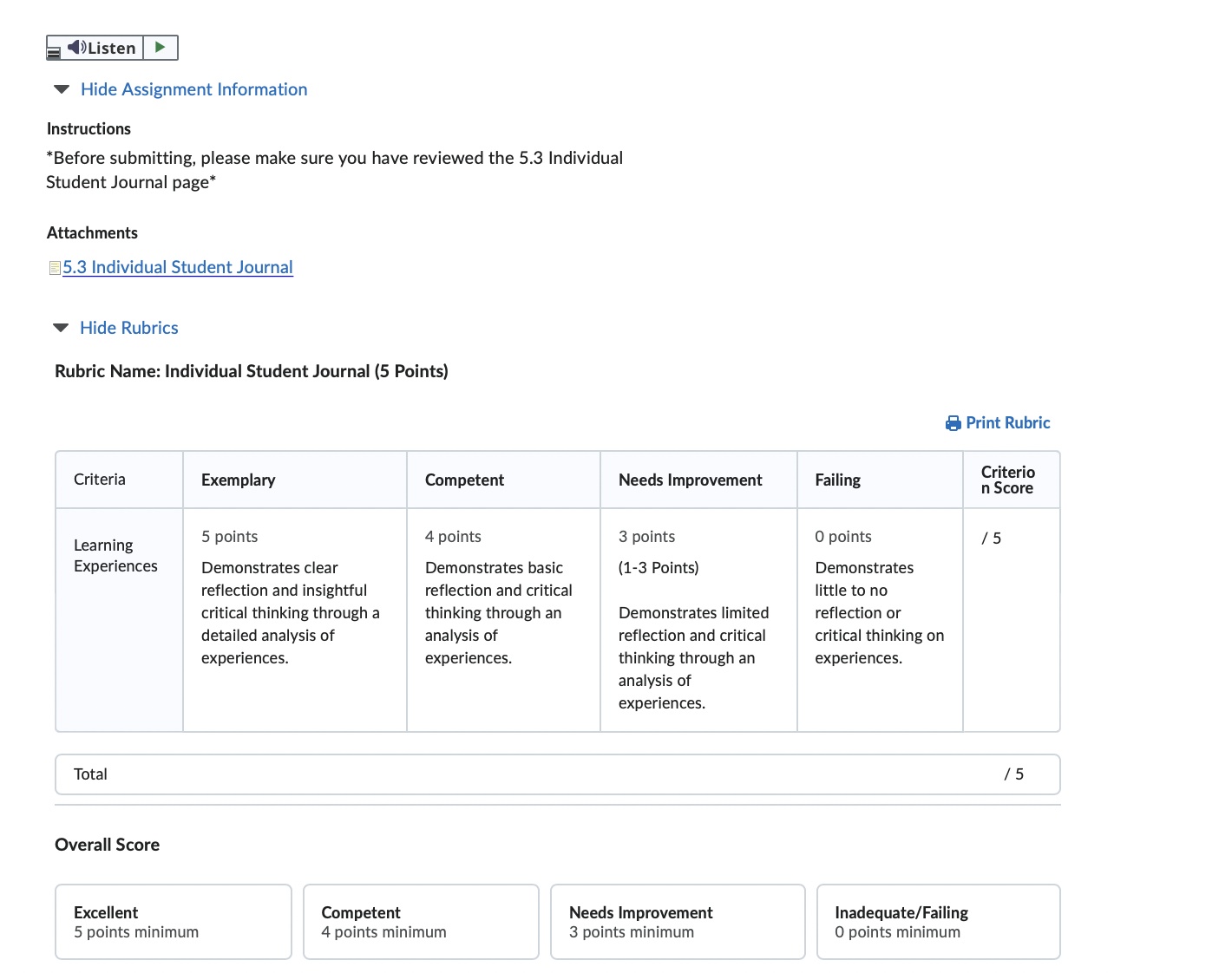The width and height of the screenshot is (1232, 973).
Task: Play the ReadSpeaker audio
Action: point(161,48)
